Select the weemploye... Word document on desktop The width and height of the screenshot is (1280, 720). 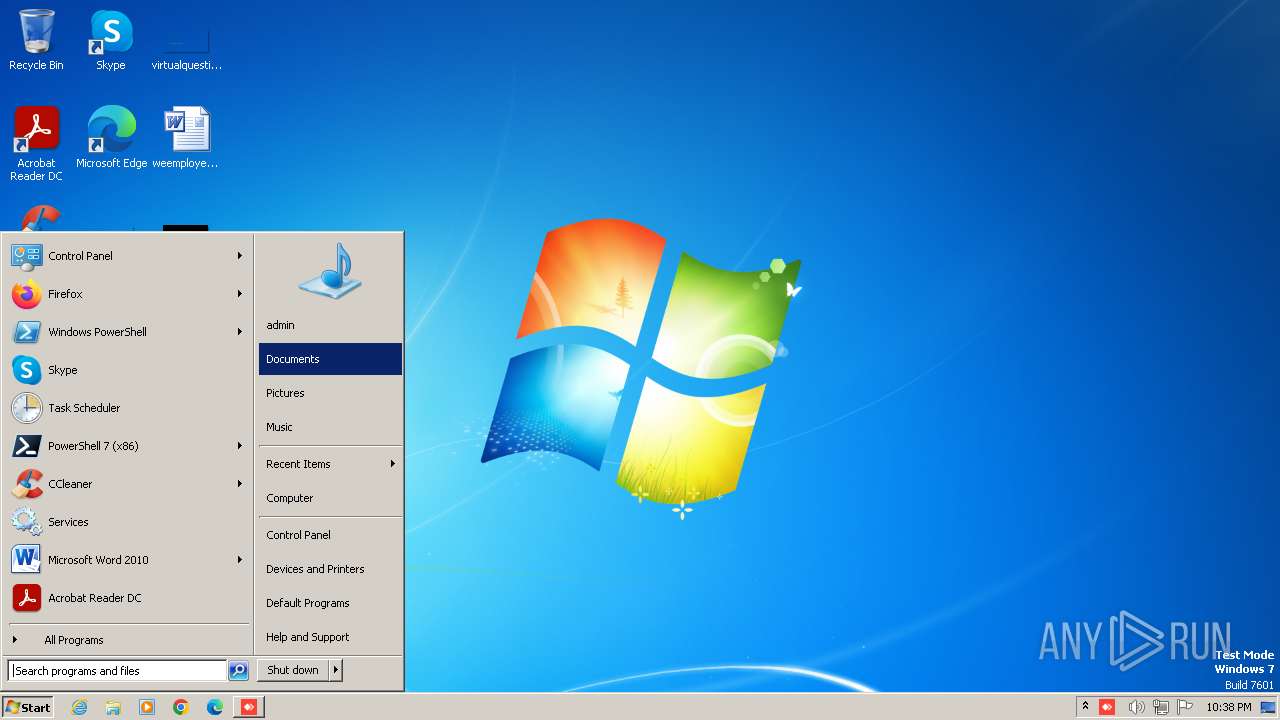coord(186,138)
